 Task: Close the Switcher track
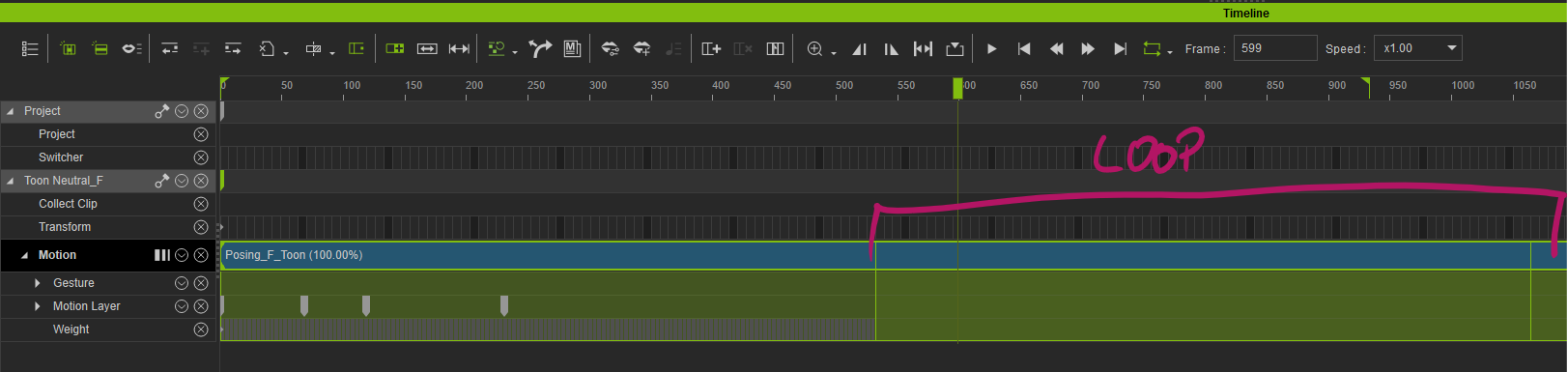click(201, 157)
